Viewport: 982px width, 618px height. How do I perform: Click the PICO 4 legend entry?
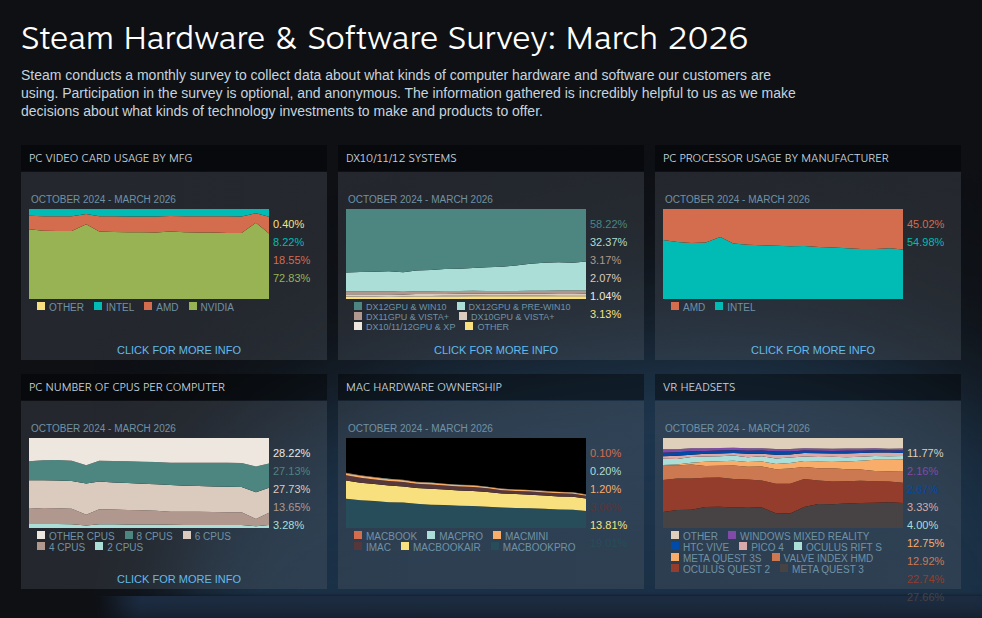pyautogui.click(x=762, y=547)
